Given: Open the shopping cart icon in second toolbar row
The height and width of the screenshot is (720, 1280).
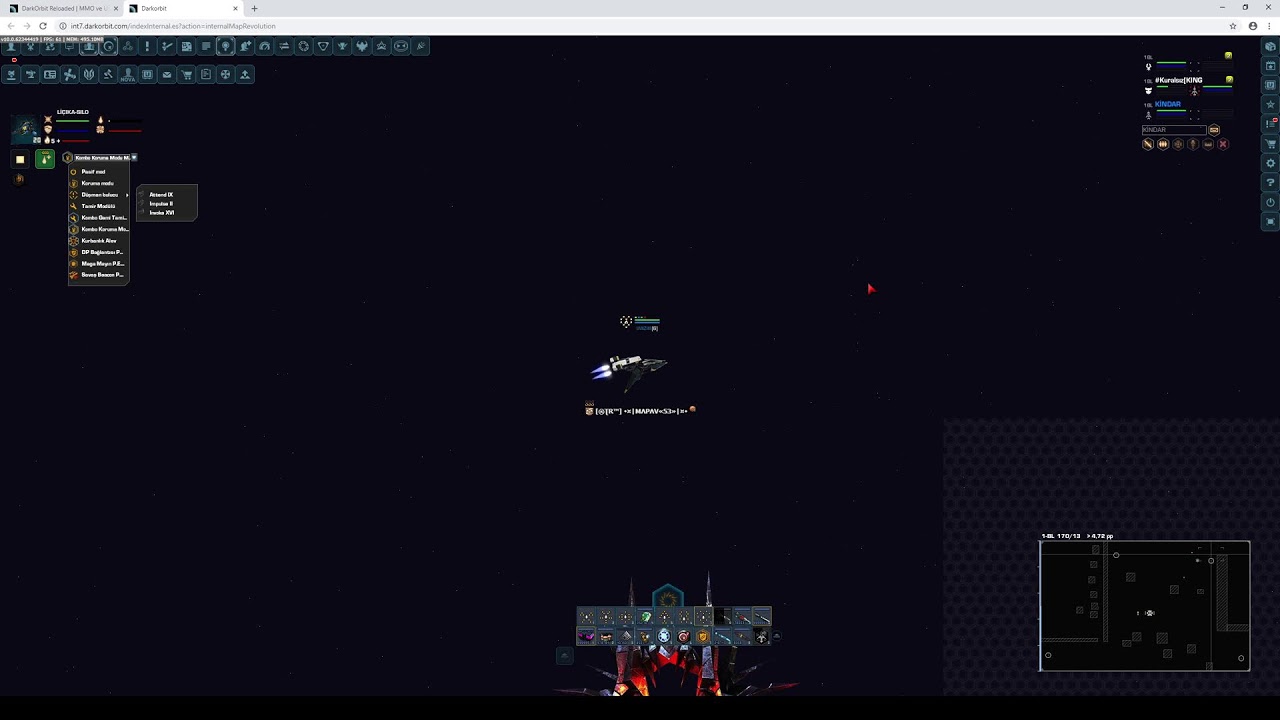Looking at the screenshot, I should (x=186, y=74).
